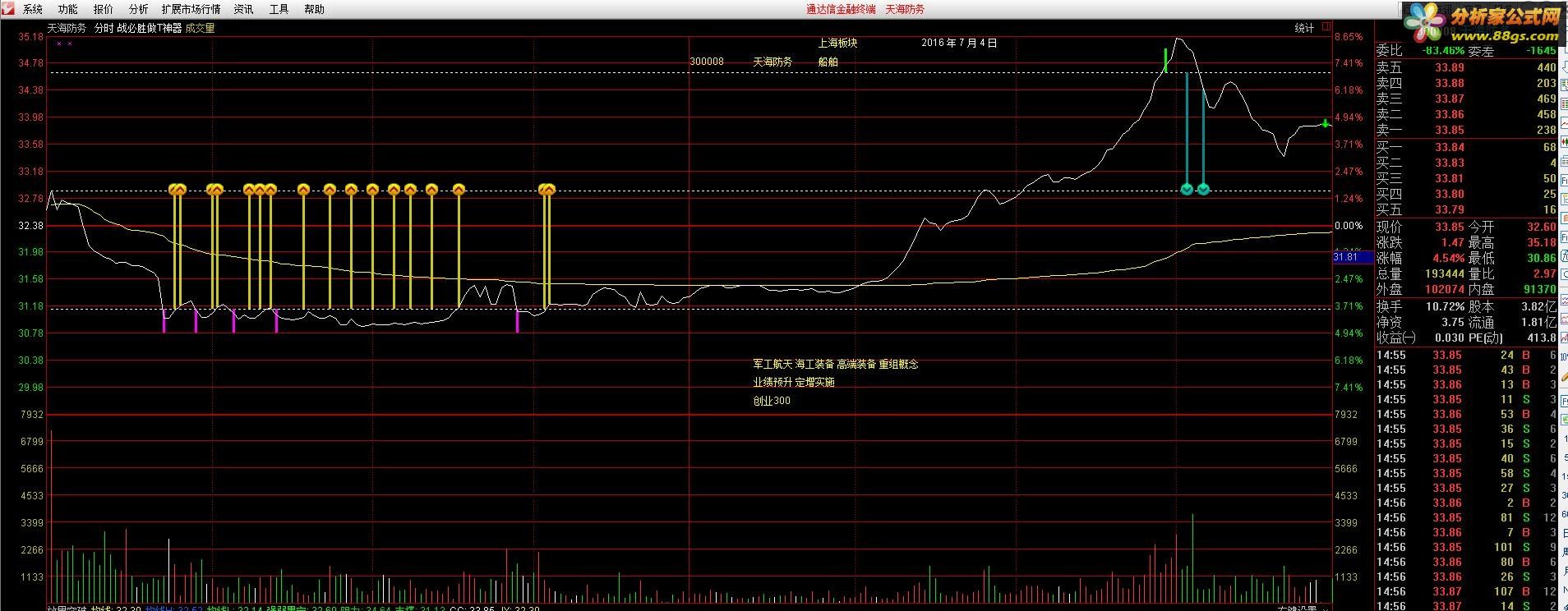Click the 最低 value 30.86

tap(1542, 258)
